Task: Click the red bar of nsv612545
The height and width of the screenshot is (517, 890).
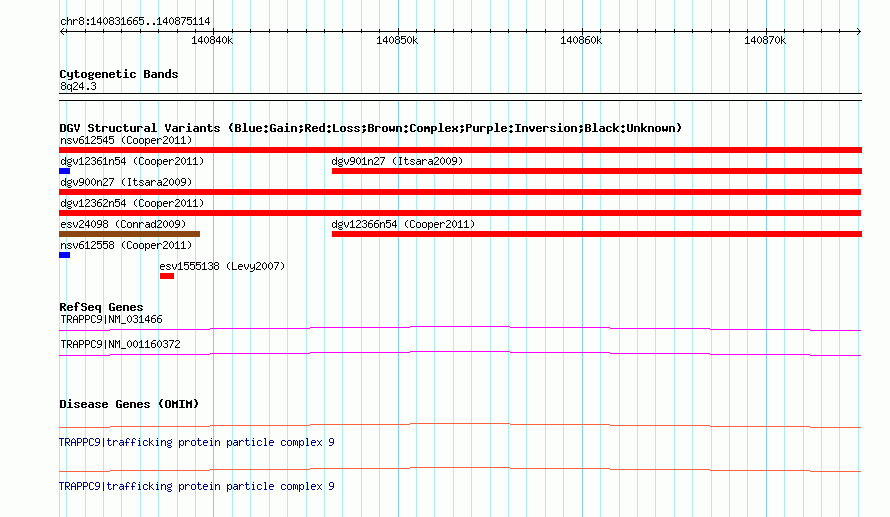Action: [x=460, y=150]
